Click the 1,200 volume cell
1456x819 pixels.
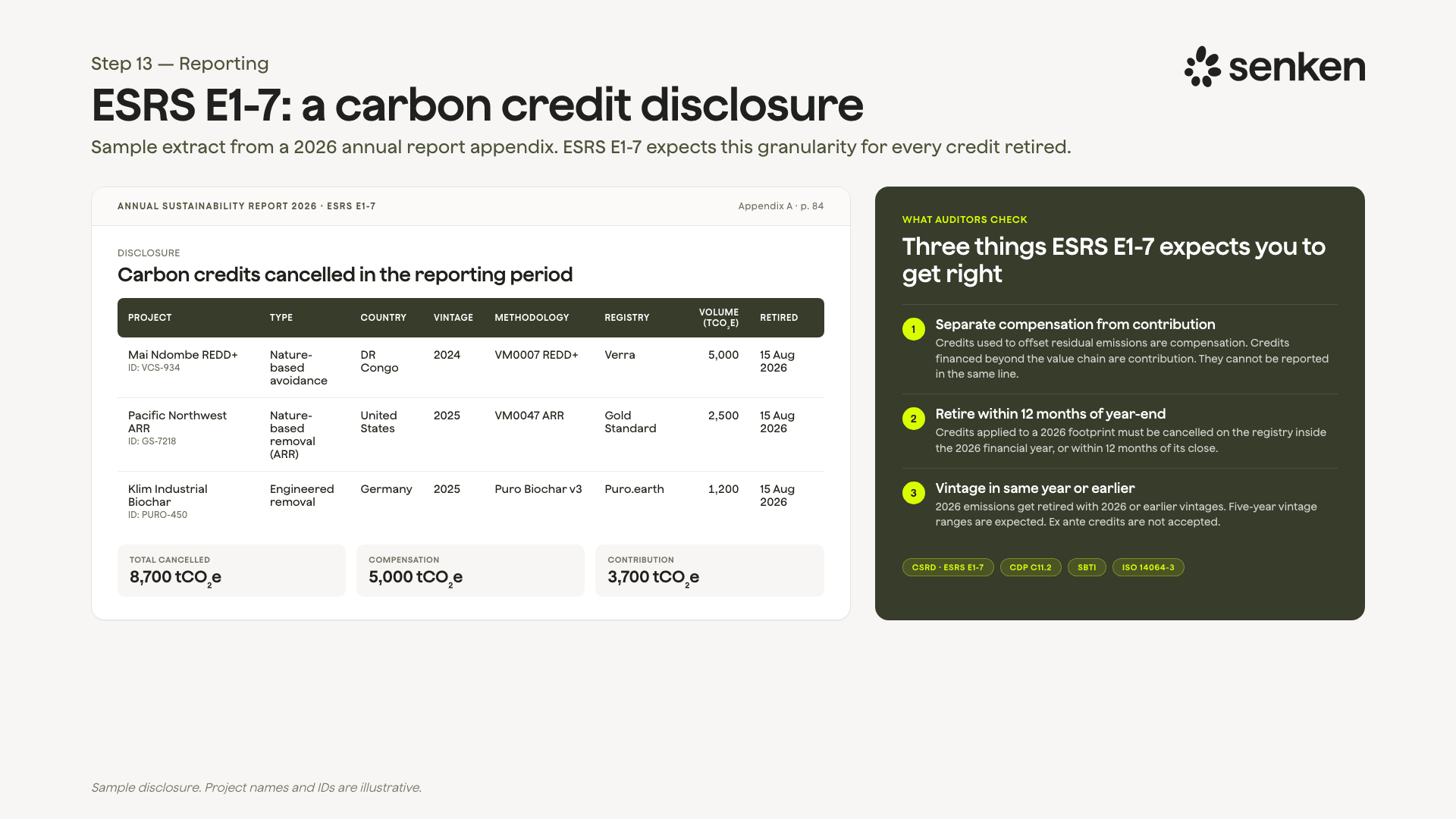(723, 489)
